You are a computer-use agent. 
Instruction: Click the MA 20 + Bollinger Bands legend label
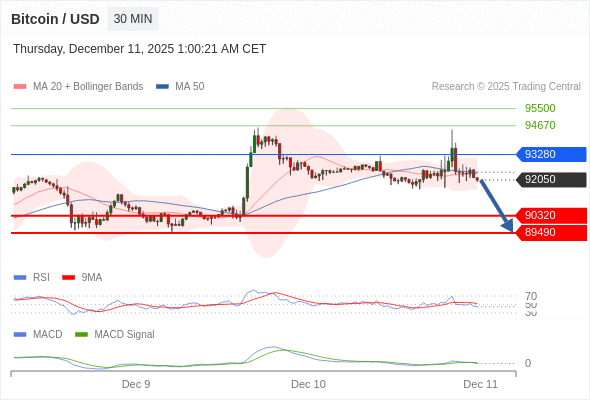pyautogui.click(x=88, y=87)
